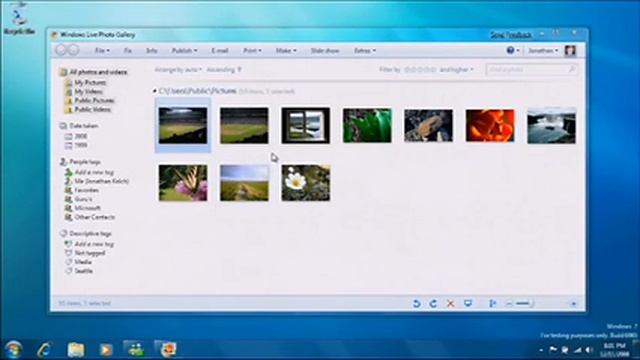Click the search magnifier icon
Image resolution: width=640 pixels, height=360 pixels.
tap(572, 70)
